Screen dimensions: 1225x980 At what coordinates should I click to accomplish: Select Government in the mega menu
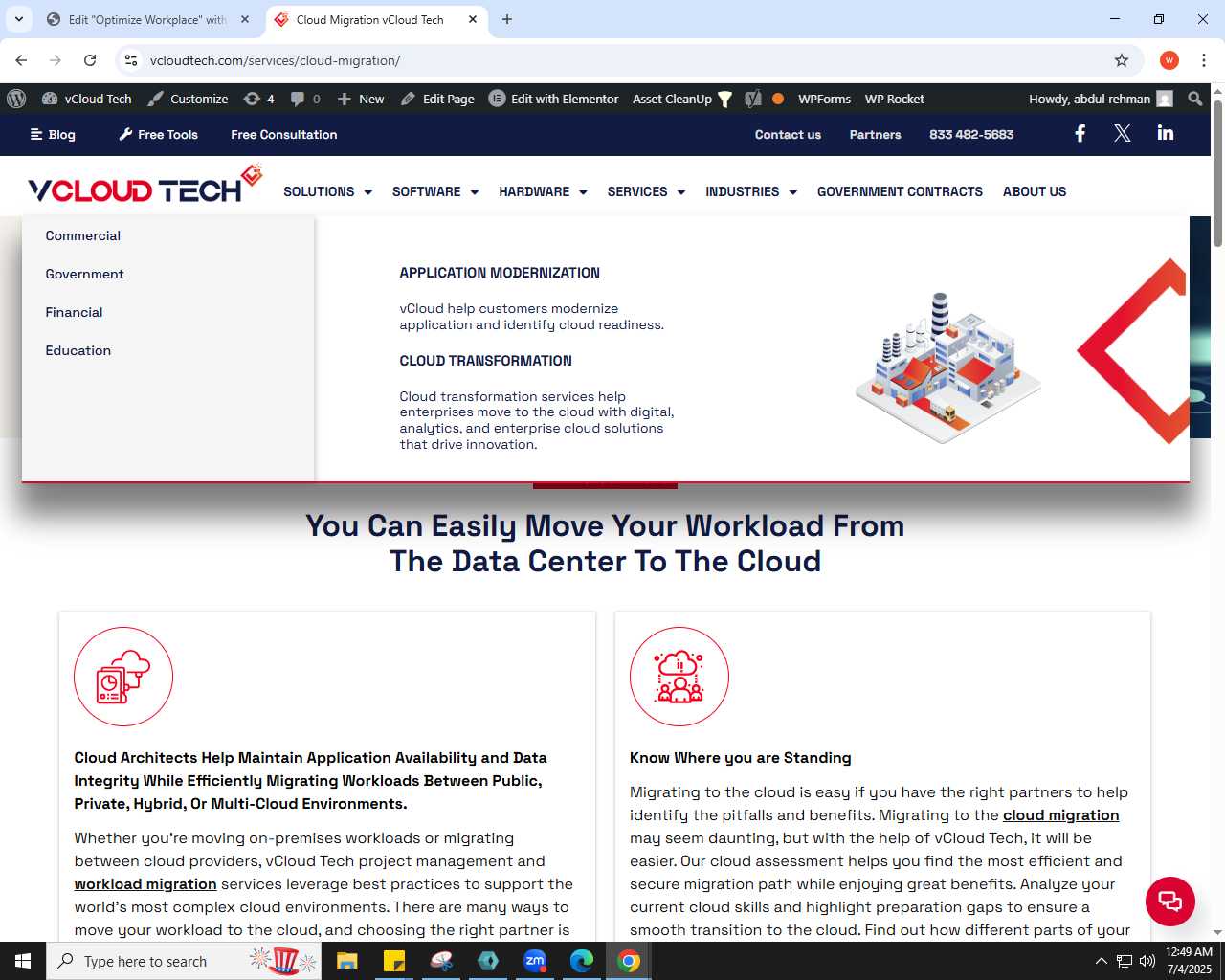tap(84, 274)
